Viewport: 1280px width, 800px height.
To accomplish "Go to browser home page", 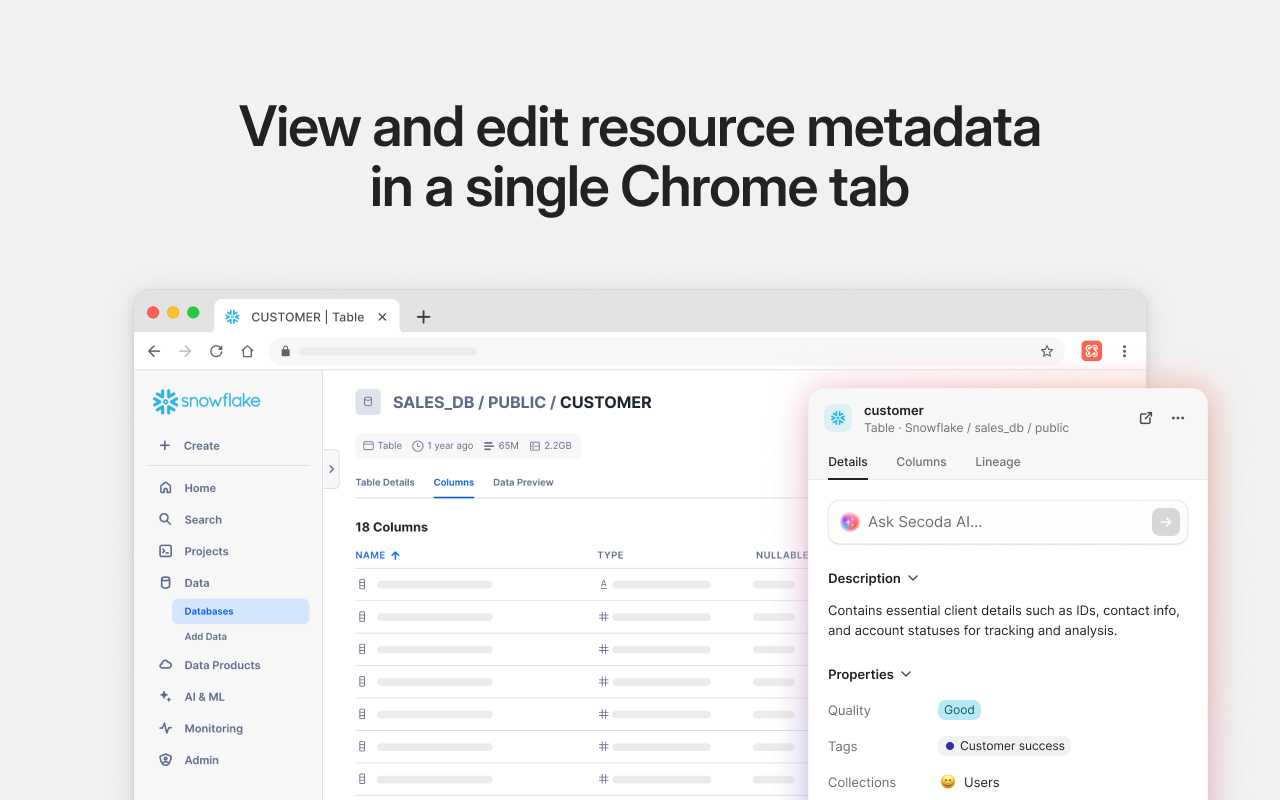I will coord(247,351).
